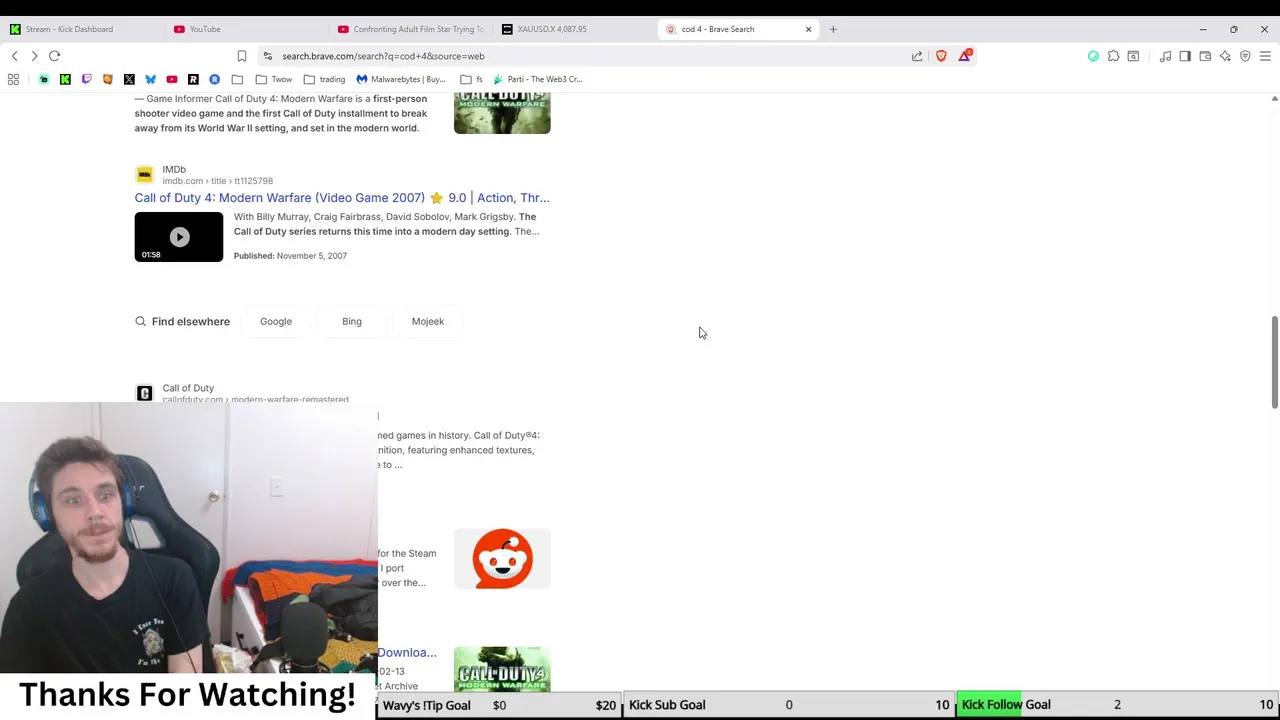Click the Kick Sub Goal progress bar
Image resolution: width=1280 pixels, height=720 pixels.
[789, 705]
